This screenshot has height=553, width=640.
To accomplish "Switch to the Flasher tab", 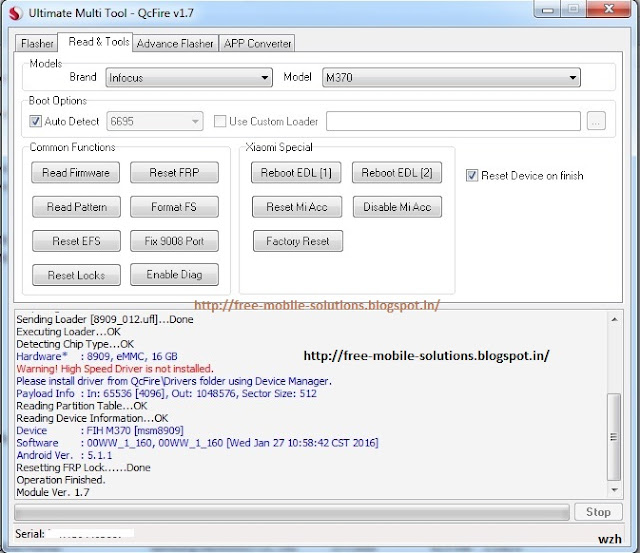I will pyautogui.click(x=36, y=43).
